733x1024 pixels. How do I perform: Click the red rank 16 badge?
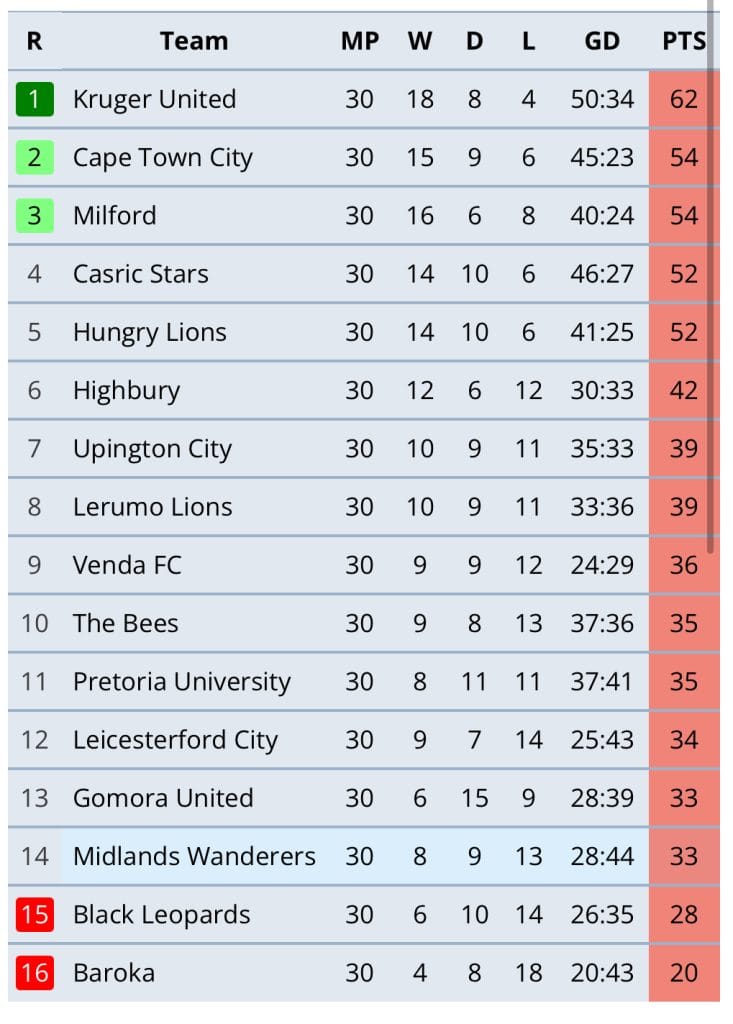tap(35, 972)
